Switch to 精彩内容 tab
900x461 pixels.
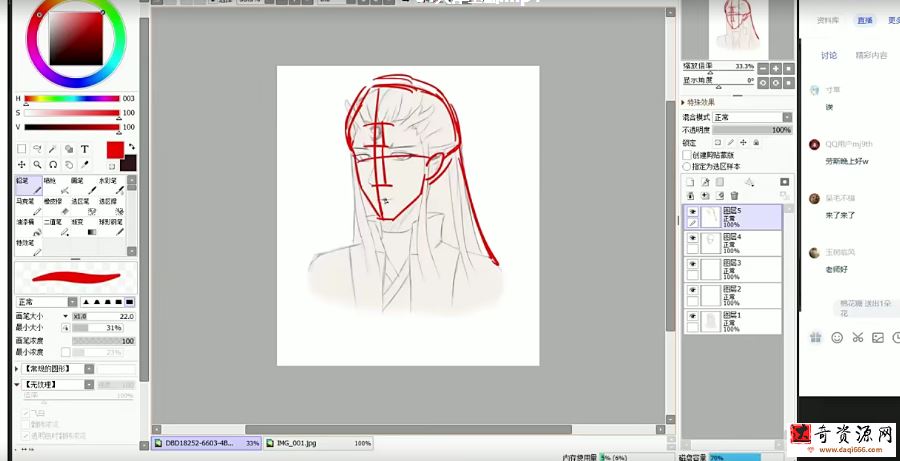point(871,56)
